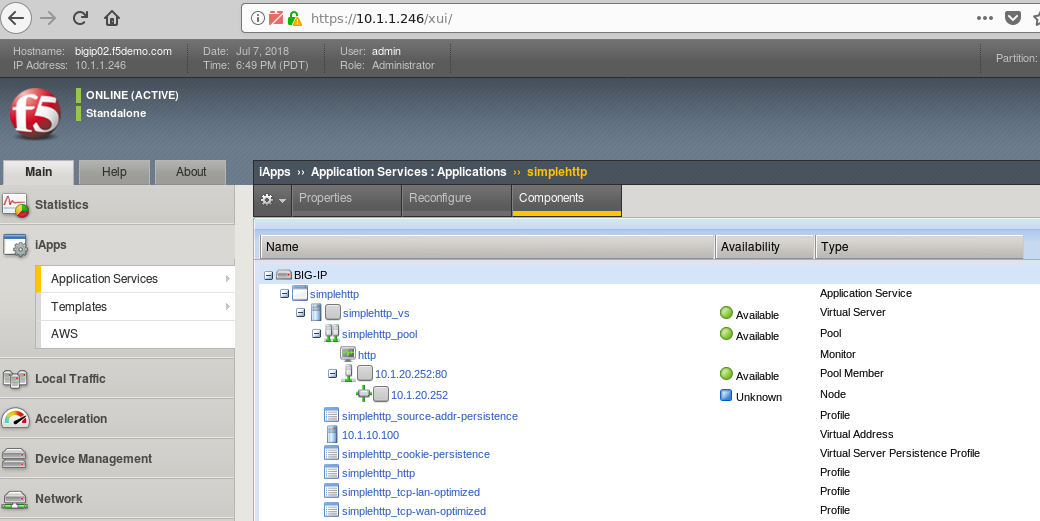Click the virtual address icon beside 10.1.10.100
Screen dimensions: 1040x521
tap(332, 434)
